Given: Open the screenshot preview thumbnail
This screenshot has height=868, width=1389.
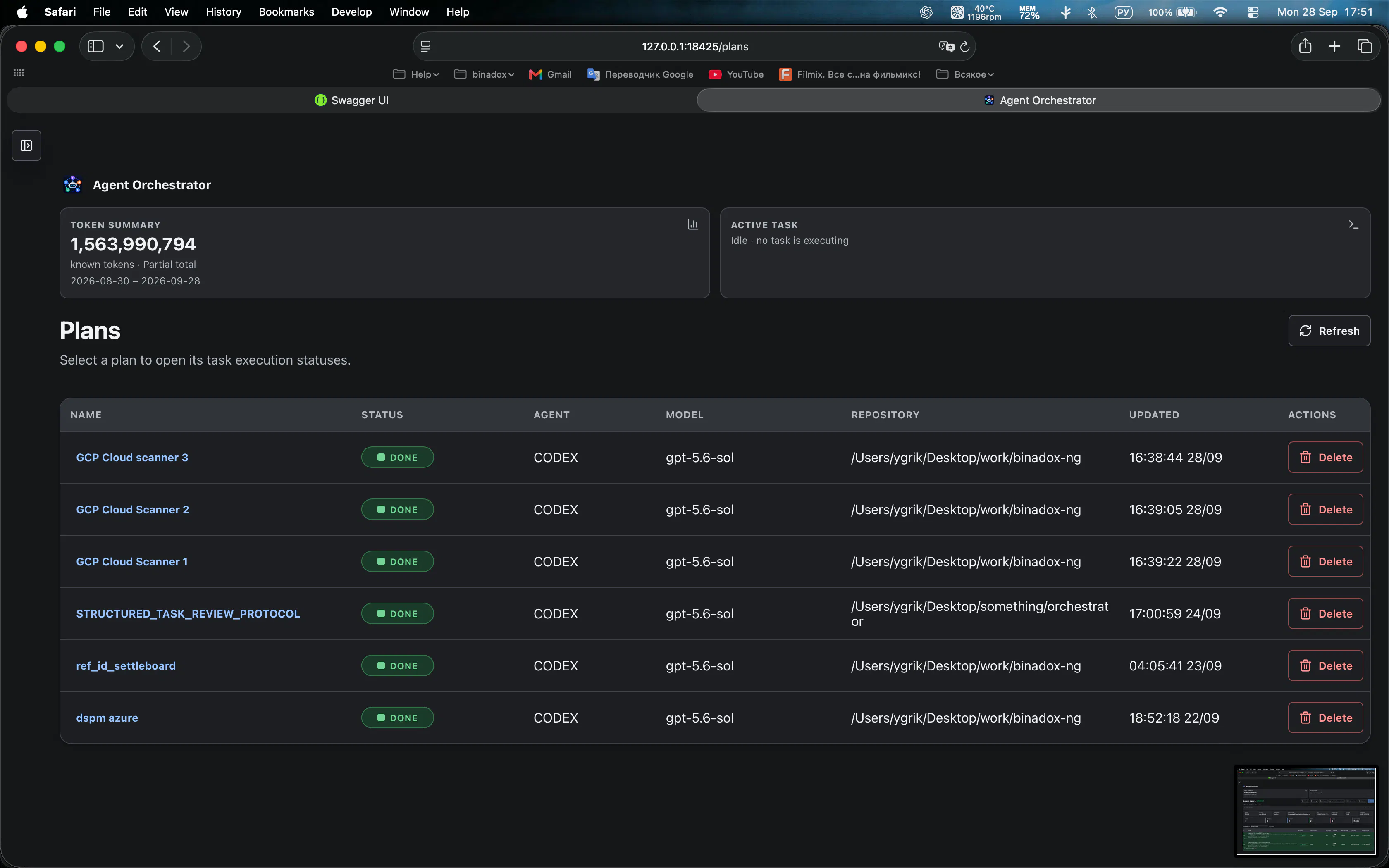Looking at the screenshot, I should (1306, 811).
